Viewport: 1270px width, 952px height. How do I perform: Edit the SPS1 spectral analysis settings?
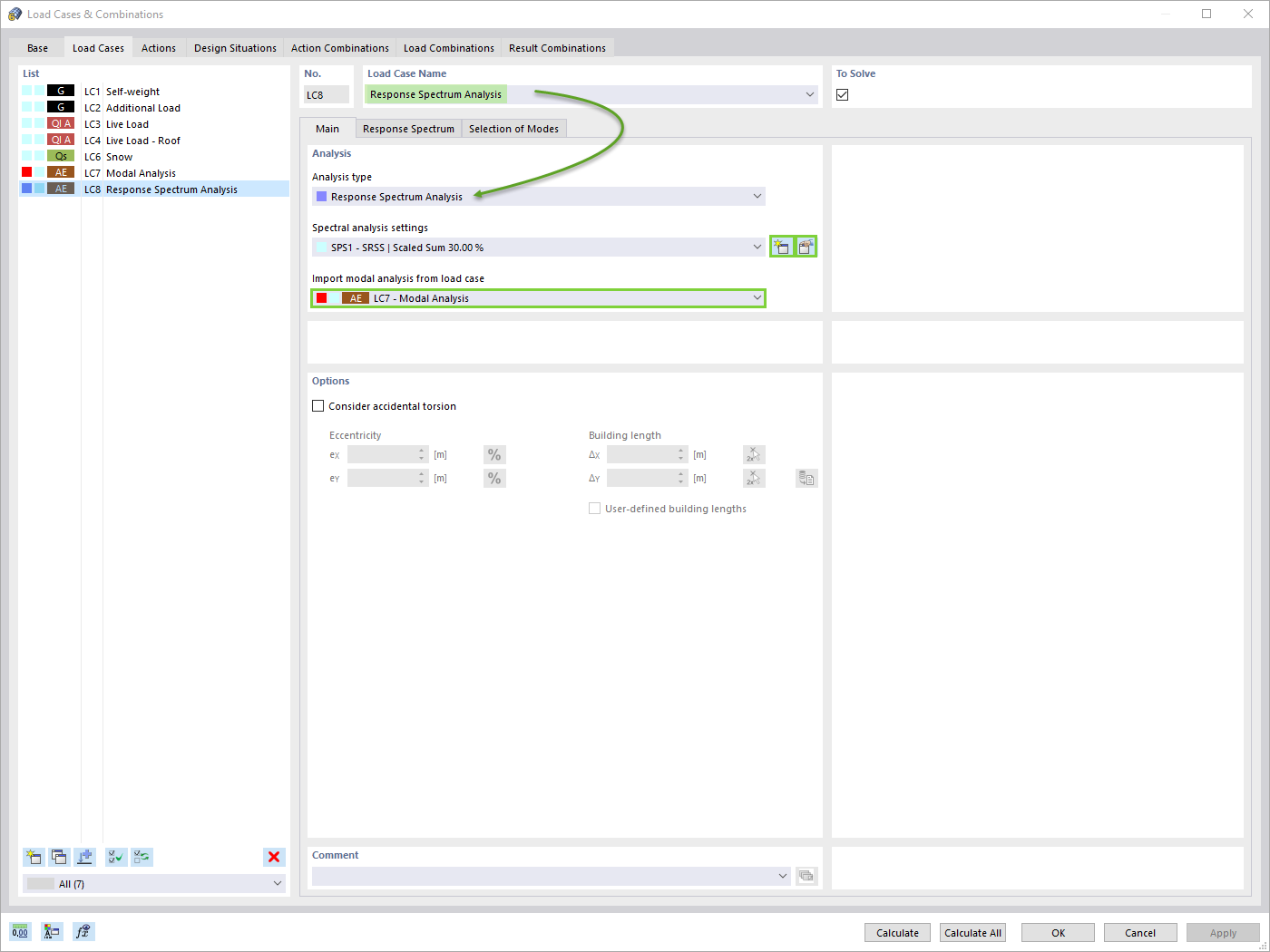806,246
